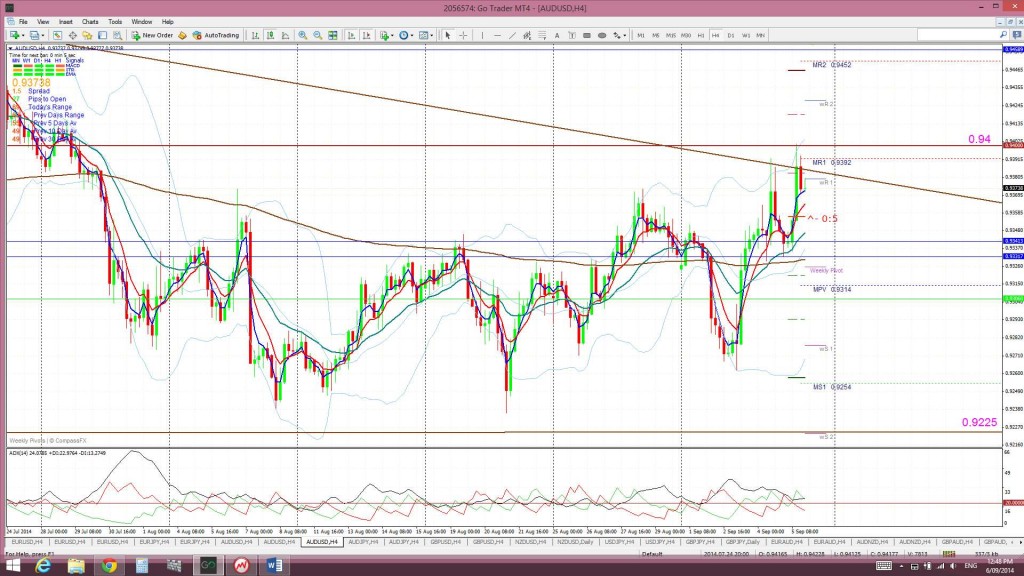Viewport: 1024px width, 576px height.
Task: Open the Periodicity clock dropdown
Action: [x=406, y=35]
